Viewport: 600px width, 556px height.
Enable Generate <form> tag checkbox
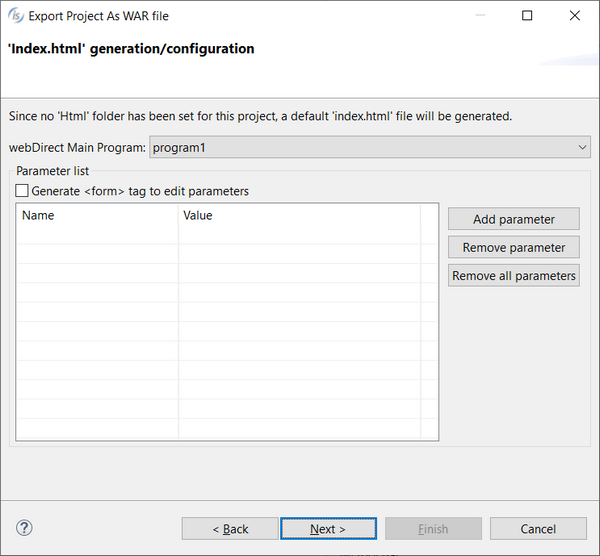pos(22,191)
